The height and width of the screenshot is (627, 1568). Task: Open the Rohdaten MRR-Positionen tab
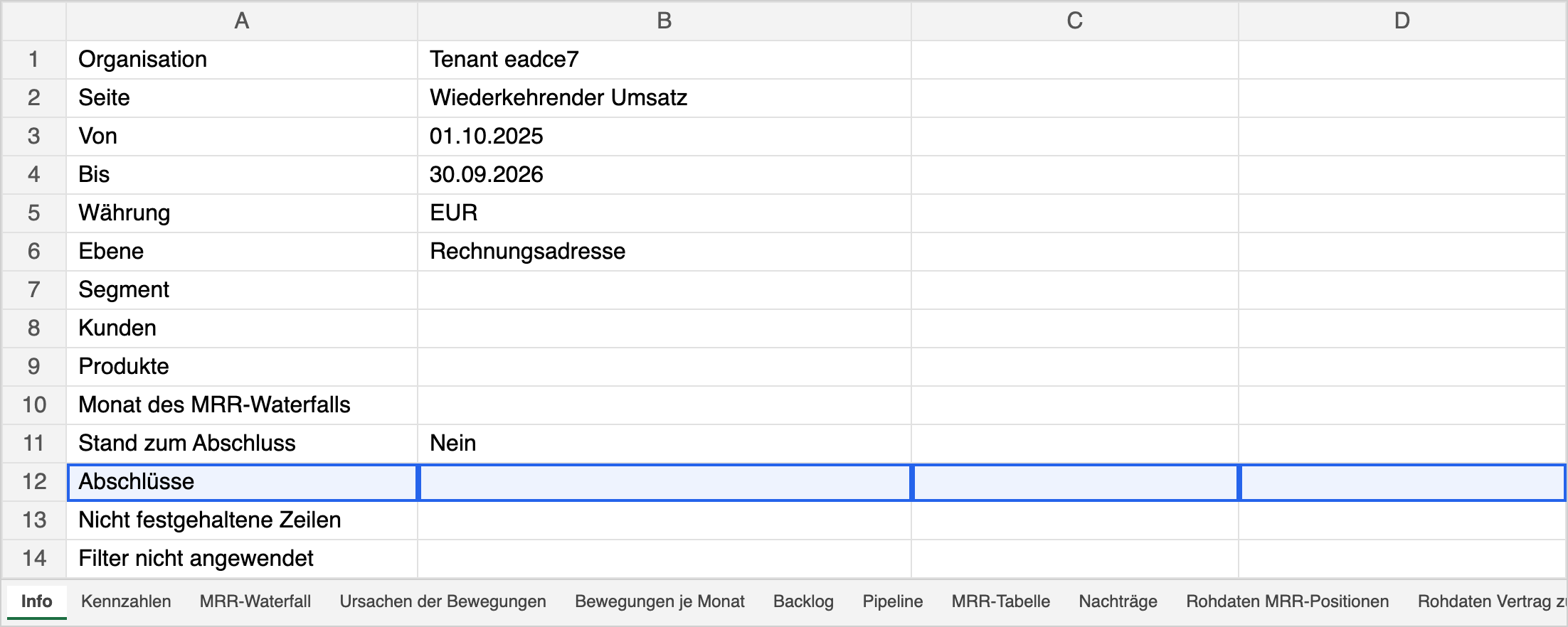(x=1287, y=601)
